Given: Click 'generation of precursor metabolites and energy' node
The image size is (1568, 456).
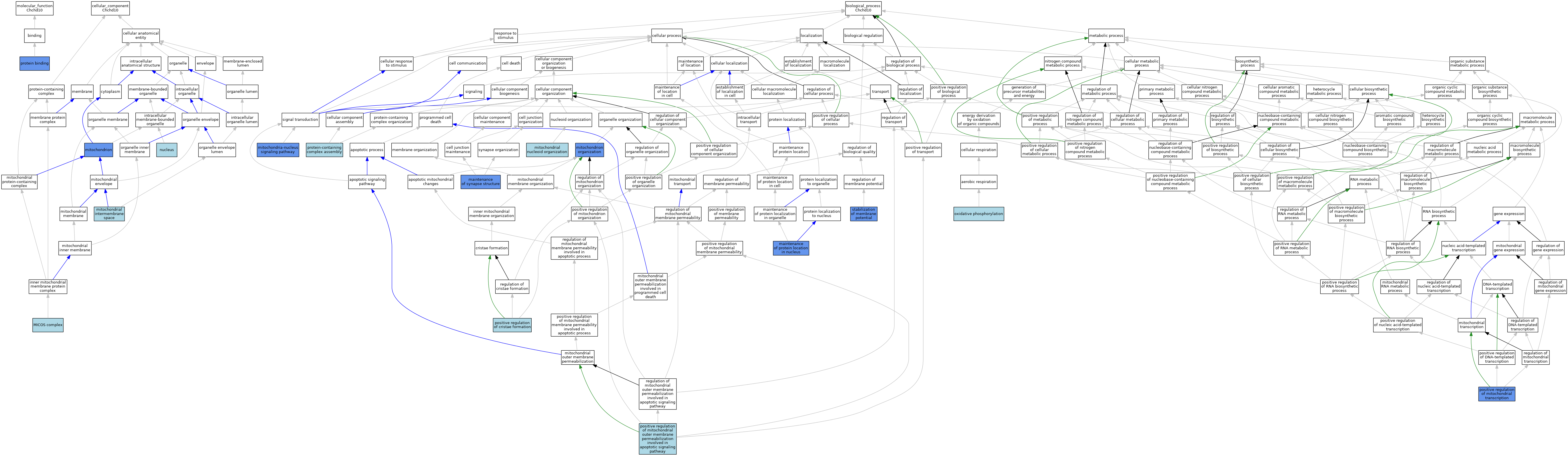Looking at the screenshot, I should [x=1024, y=92].
